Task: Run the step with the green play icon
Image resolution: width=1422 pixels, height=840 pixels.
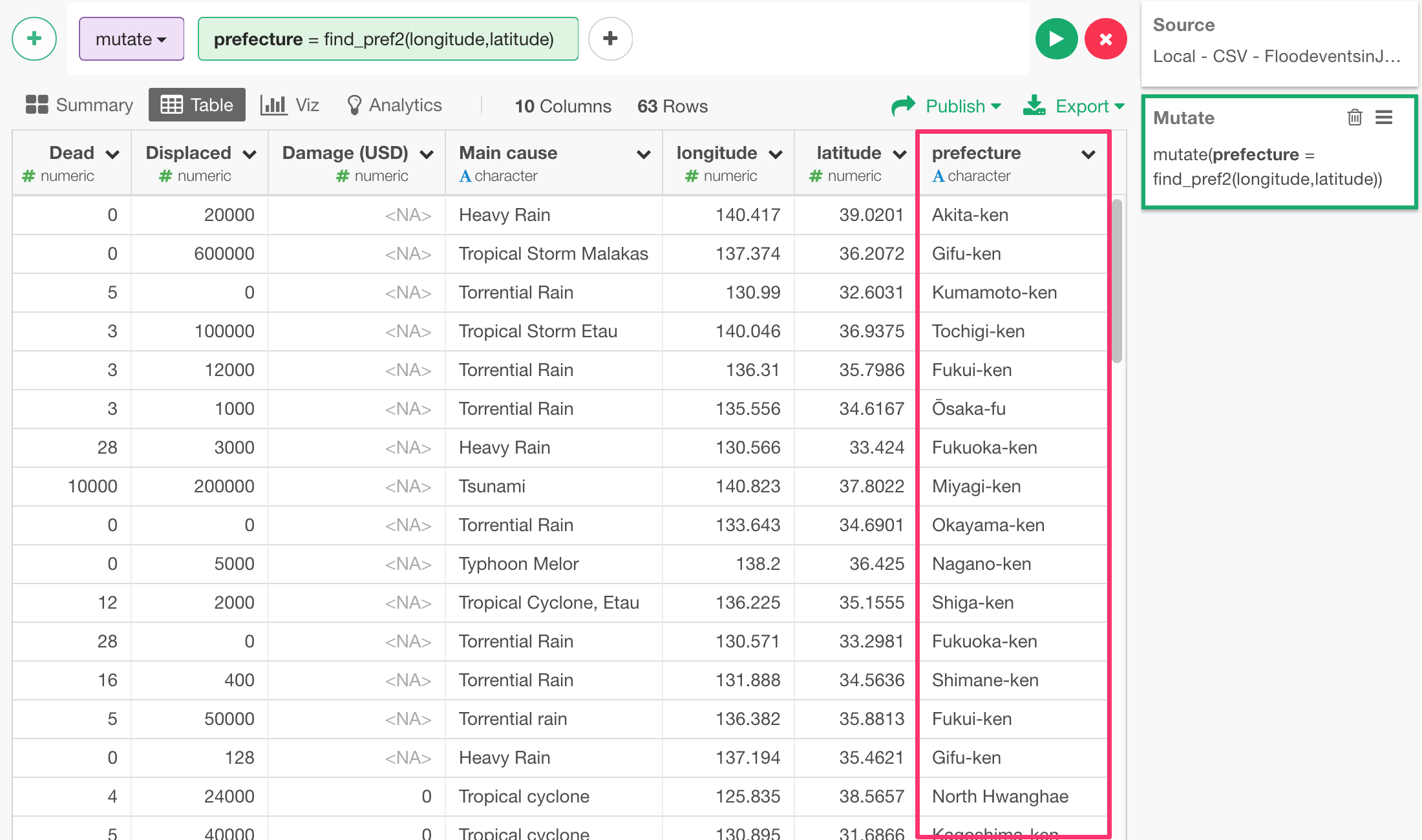Action: [x=1056, y=38]
